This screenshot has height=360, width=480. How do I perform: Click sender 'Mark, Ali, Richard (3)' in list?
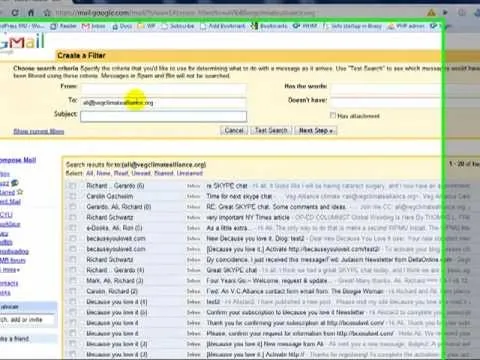tap(115, 281)
